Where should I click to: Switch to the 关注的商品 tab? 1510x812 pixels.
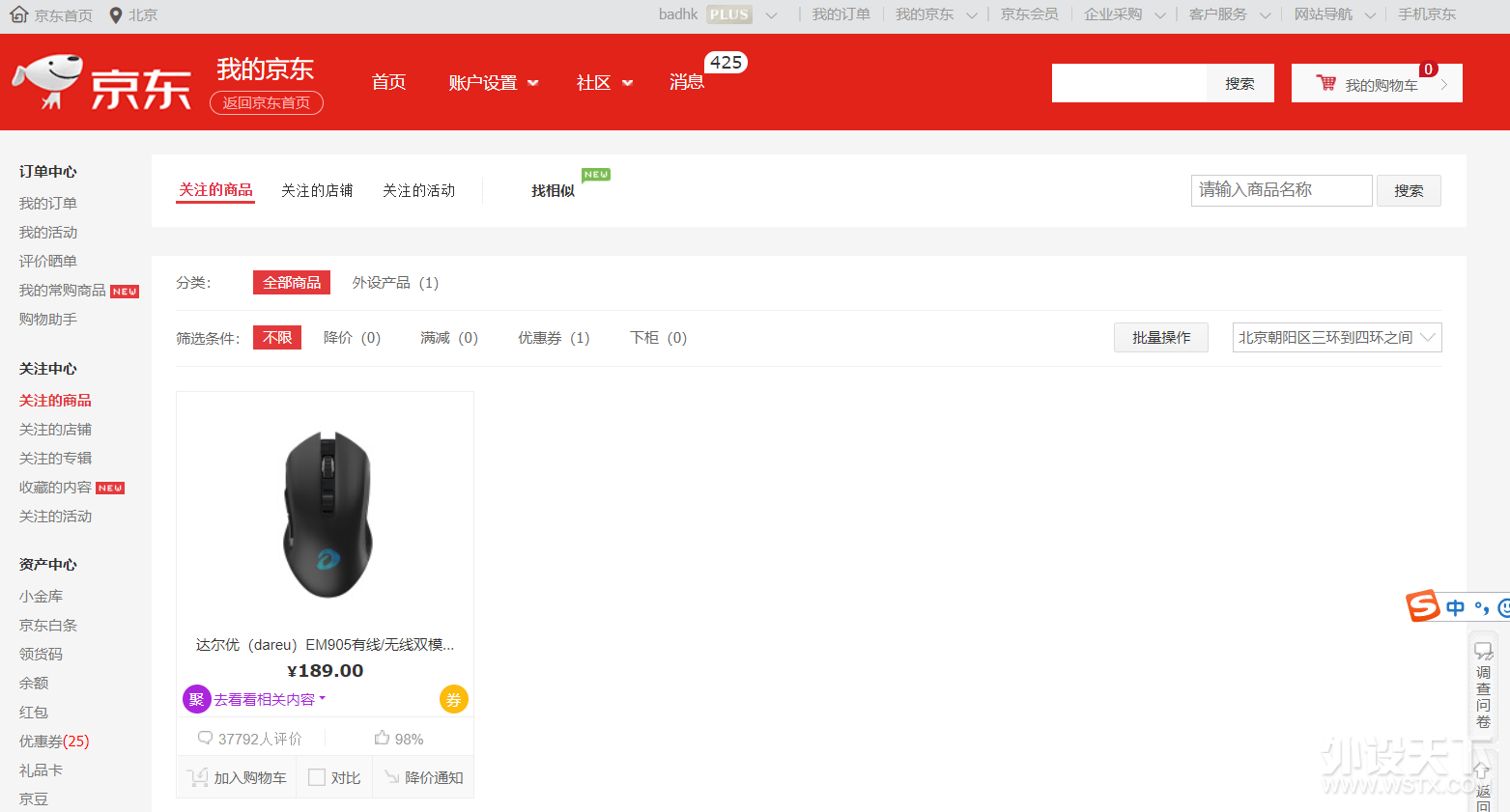[215, 190]
